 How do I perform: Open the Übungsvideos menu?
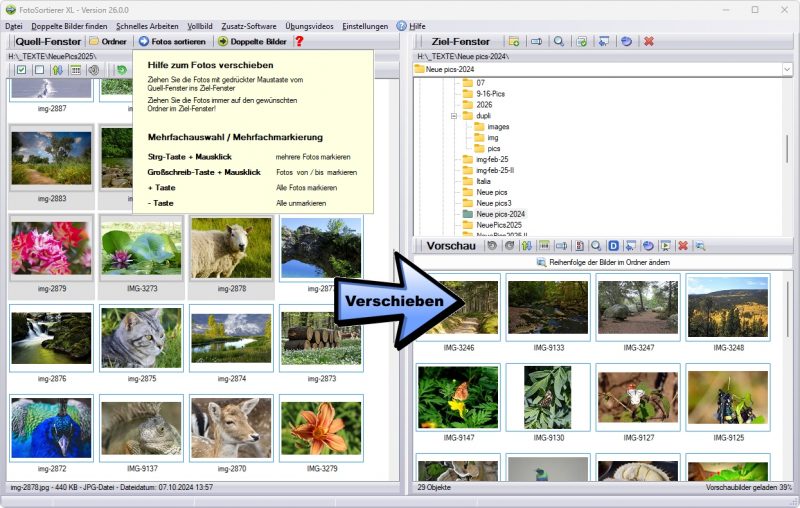click(x=309, y=26)
